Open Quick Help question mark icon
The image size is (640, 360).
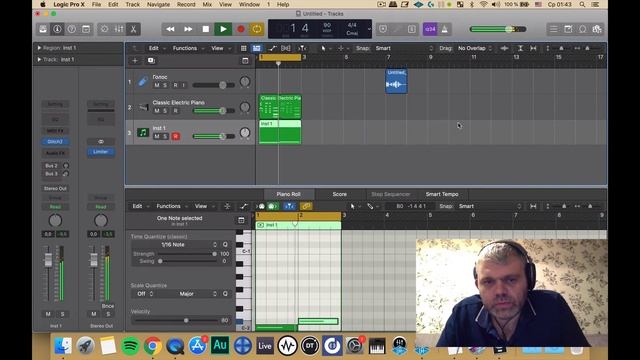(71, 29)
